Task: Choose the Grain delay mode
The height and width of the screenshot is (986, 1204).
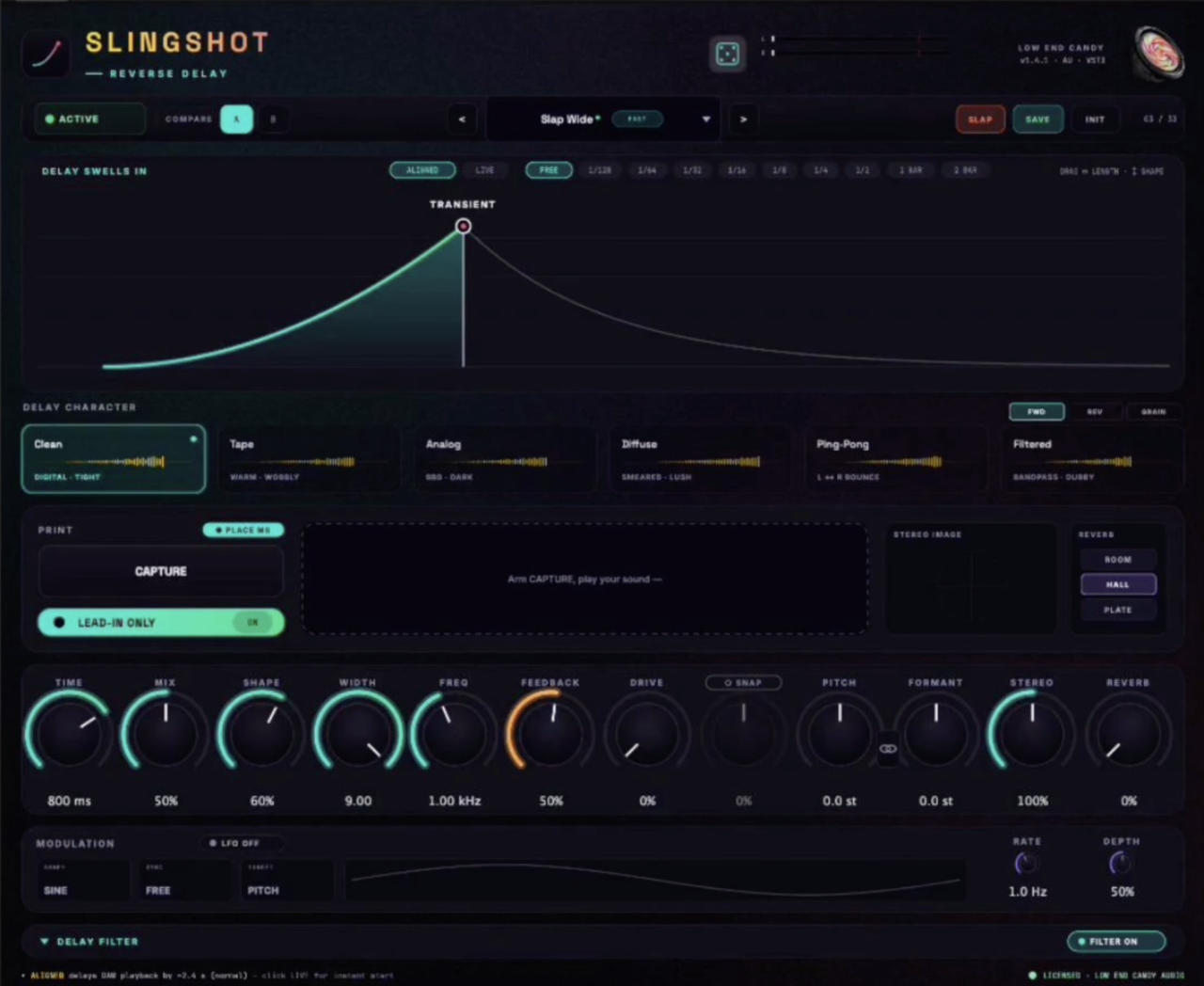Action: pos(1153,412)
